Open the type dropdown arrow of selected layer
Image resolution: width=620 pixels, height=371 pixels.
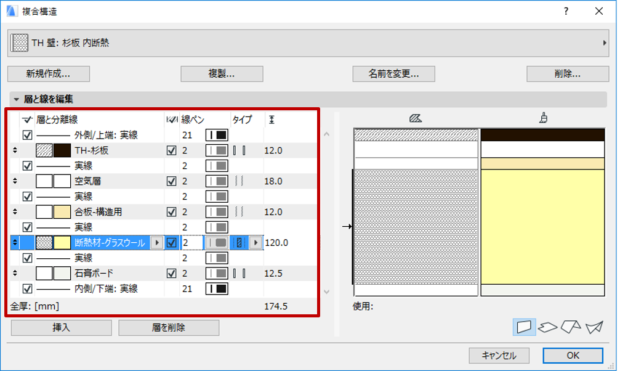click(255, 242)
